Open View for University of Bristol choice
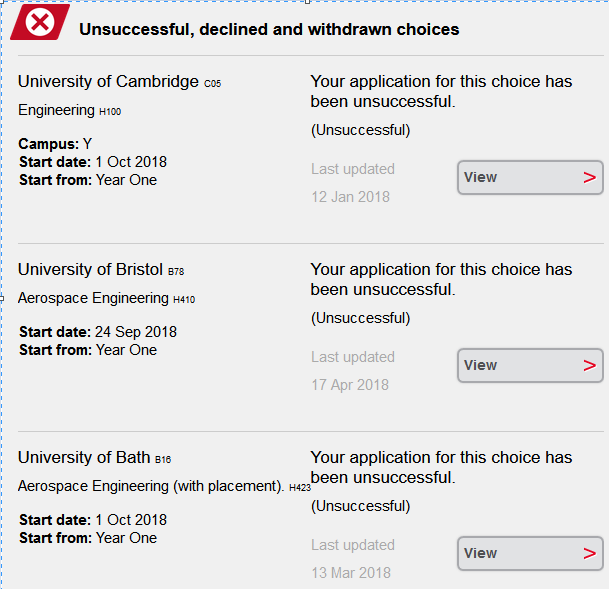The height and width of the screenshot is (589, 609). pyautogui.click(x=529, y=365)
